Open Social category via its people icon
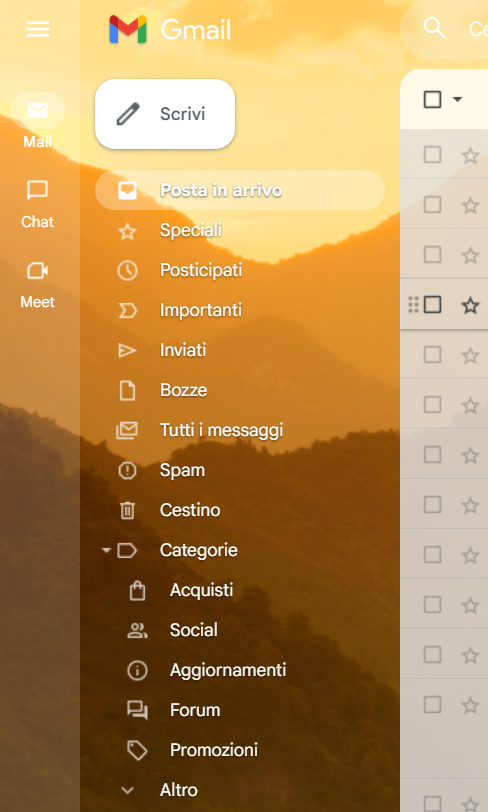The height and width of the screenshot is (812, 488). [137, 630]
